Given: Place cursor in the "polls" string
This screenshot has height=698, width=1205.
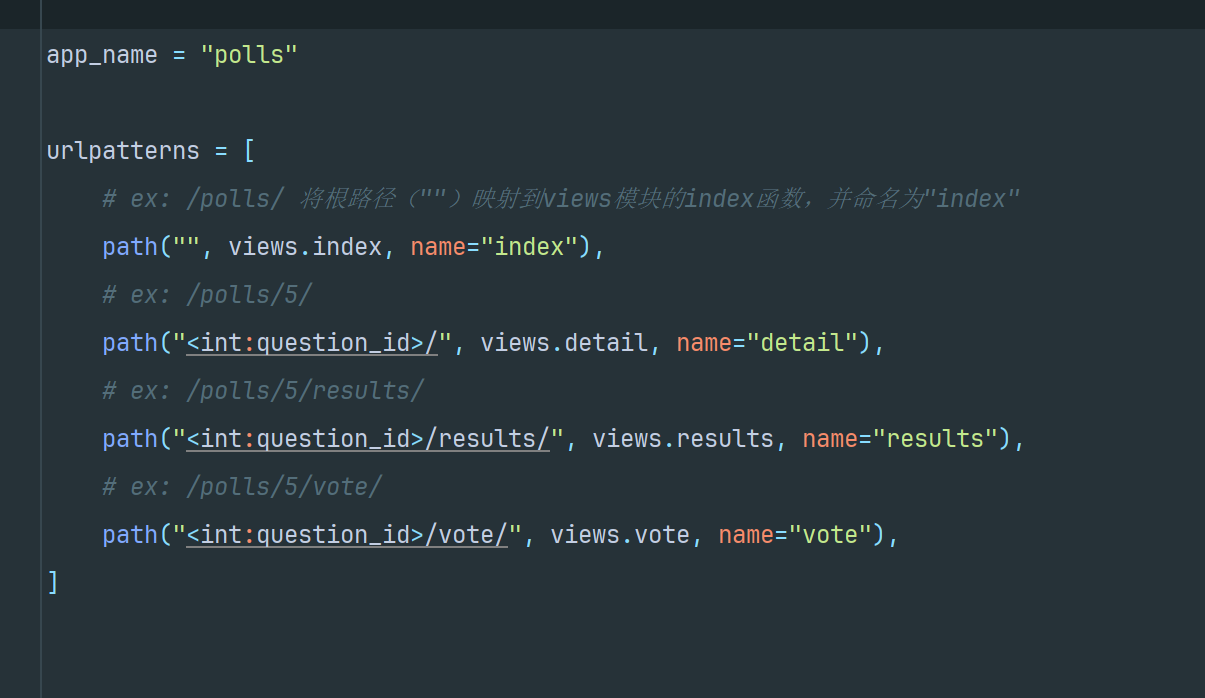Looking at the screenshot, I should 249,54.
